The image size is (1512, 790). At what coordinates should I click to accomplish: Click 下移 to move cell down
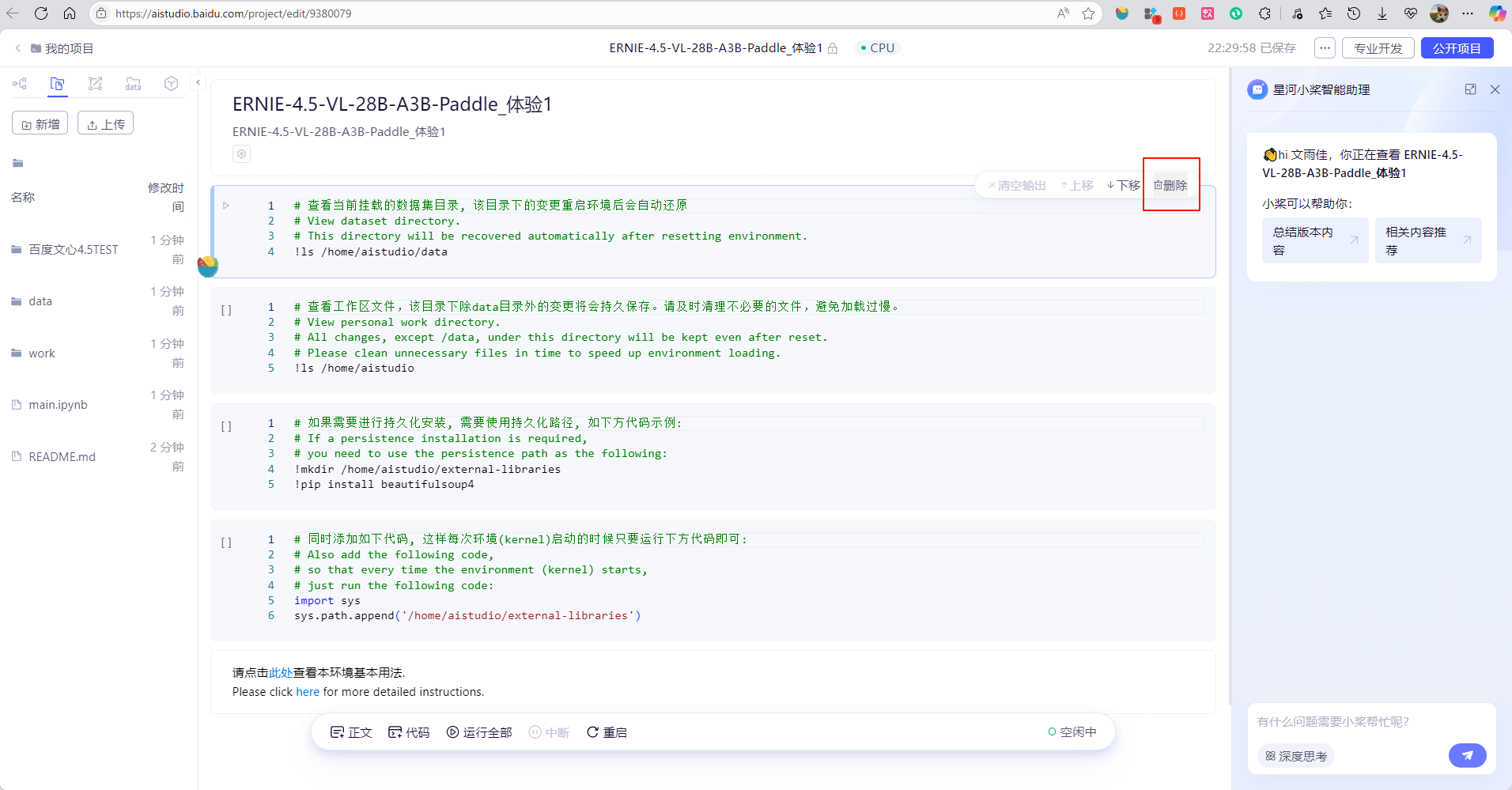pyautogui.click(x=1124, y=186)
